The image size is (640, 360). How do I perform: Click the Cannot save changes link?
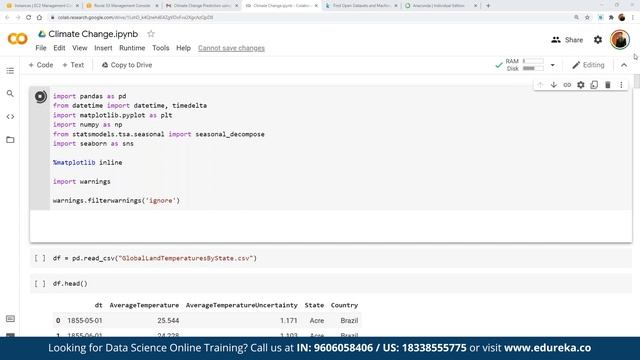[231, 48]
